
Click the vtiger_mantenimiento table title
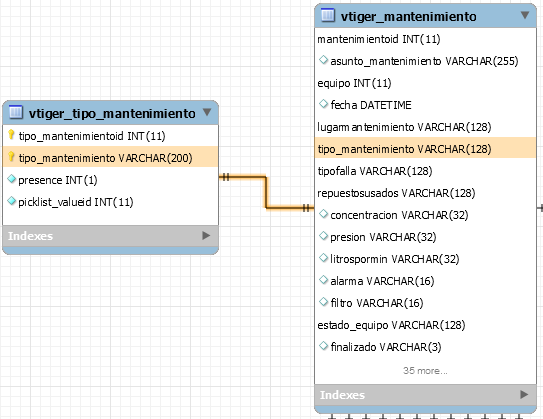pyautogui.click(x=408, y=16)
